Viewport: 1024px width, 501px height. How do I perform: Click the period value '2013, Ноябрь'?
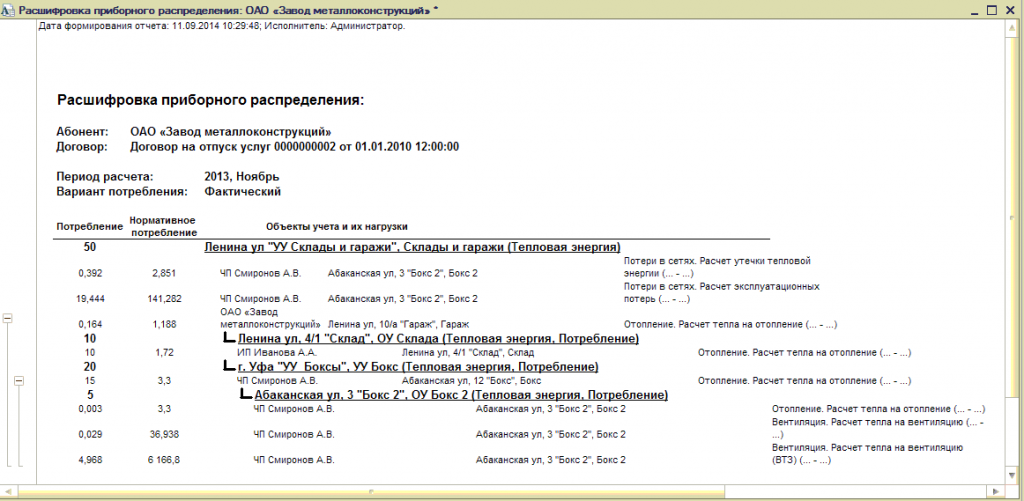tap(242, 177)
